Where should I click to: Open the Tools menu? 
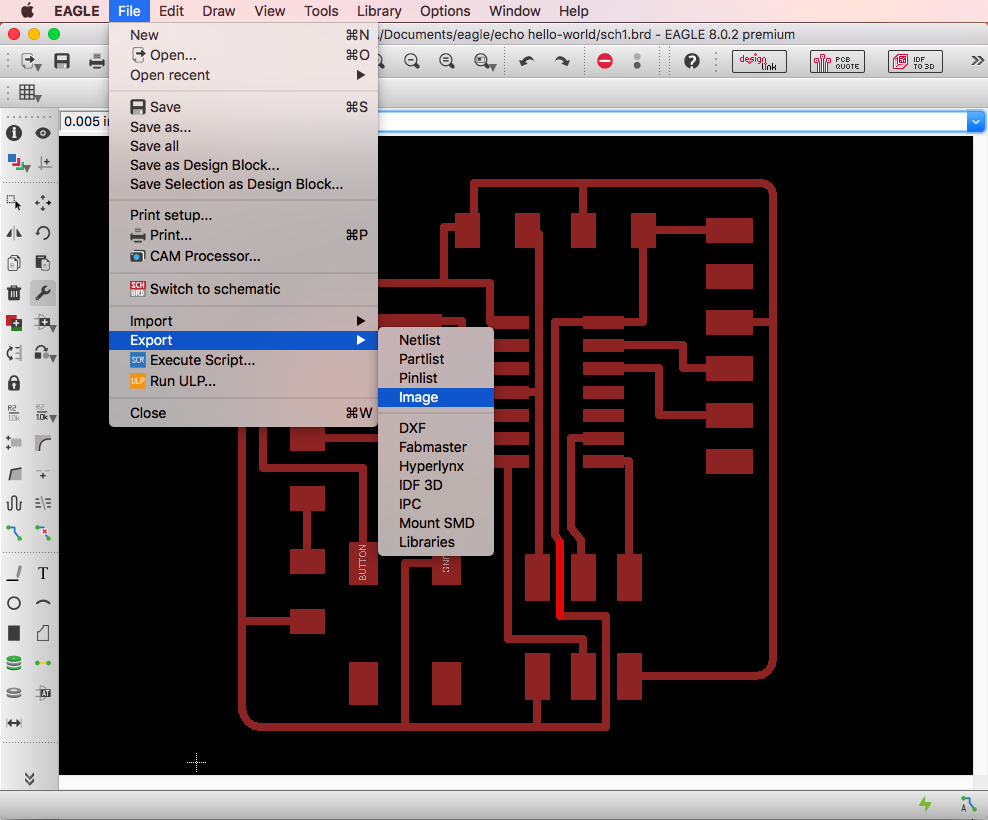click(321, 11)
